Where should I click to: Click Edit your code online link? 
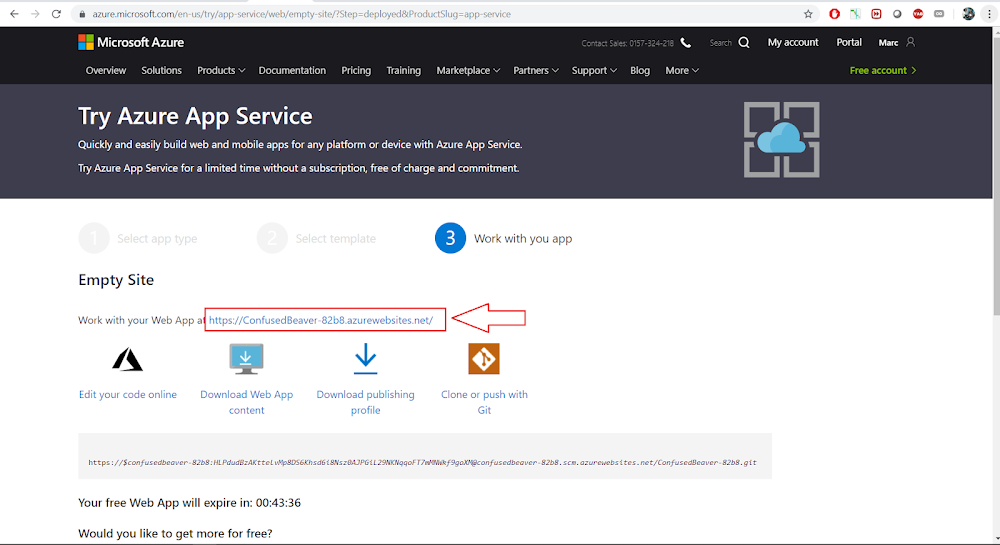(x=128, y=395)
